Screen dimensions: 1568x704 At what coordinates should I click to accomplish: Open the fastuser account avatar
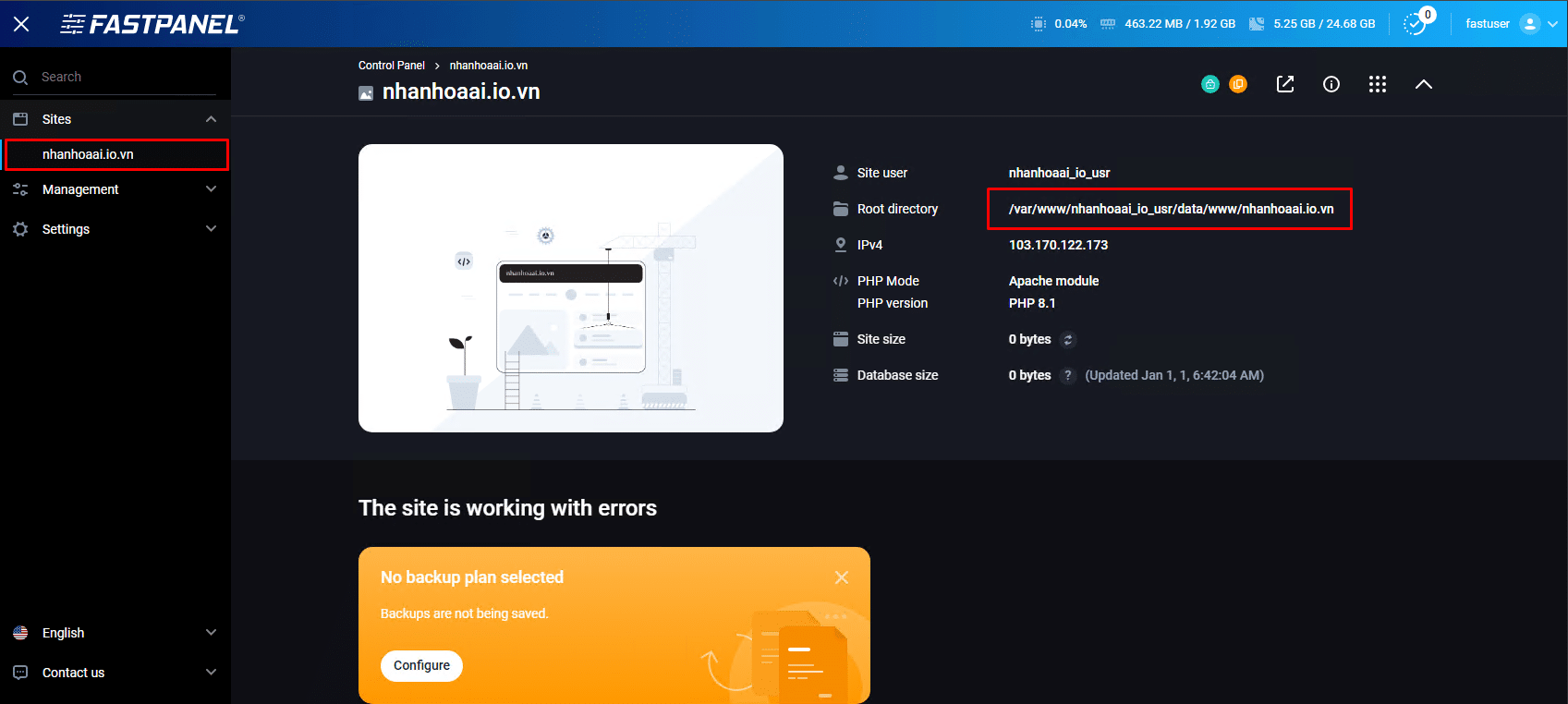click(1530, 24)
